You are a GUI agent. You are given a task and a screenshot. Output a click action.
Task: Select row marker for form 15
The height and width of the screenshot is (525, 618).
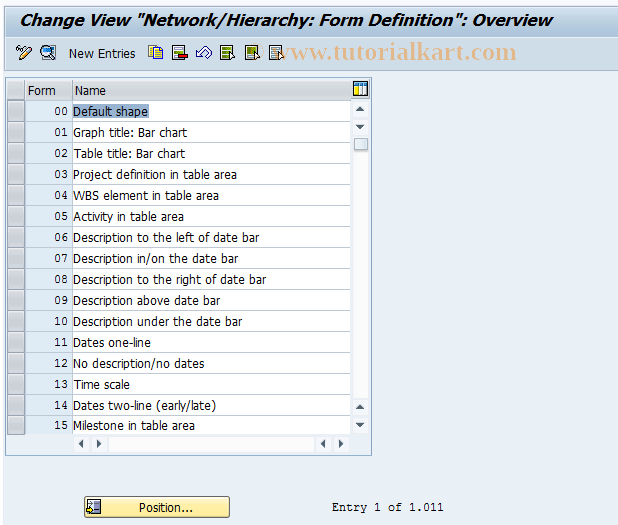(16, 425)
